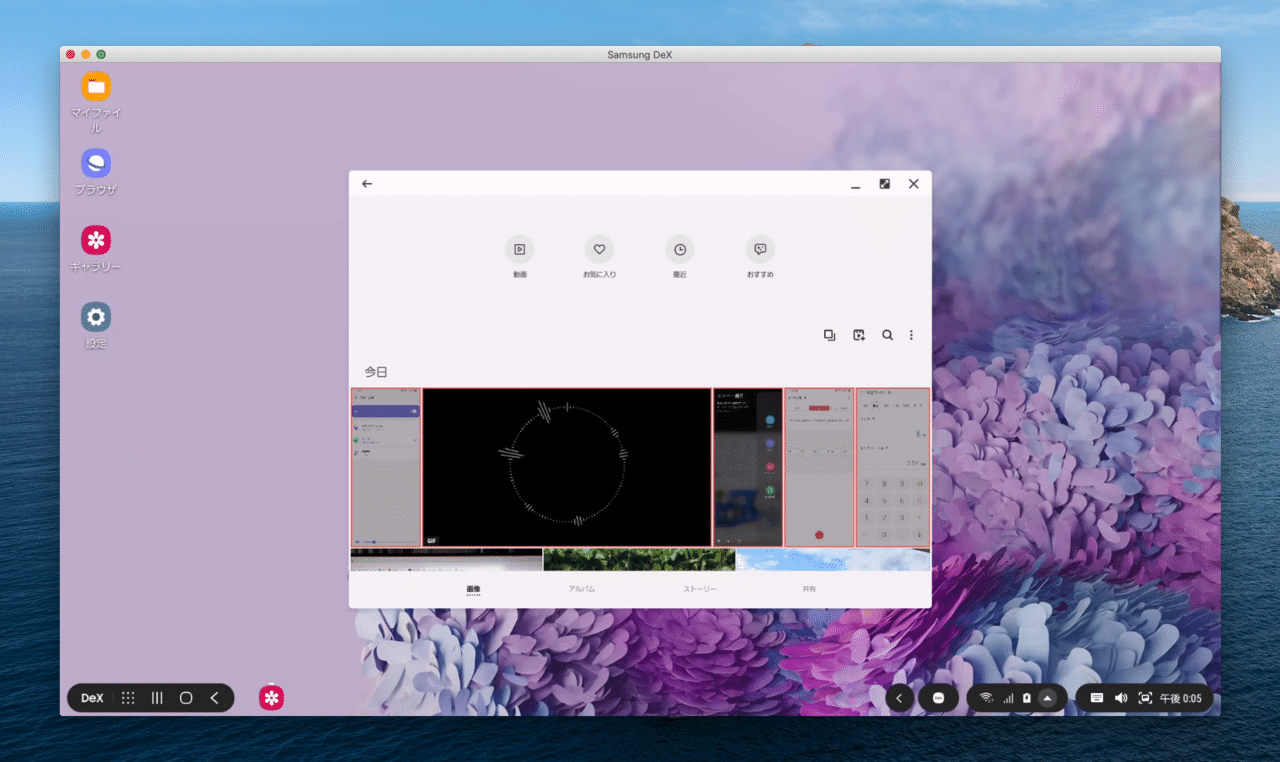Click the recents three-bars button in taskbar
1280x762 pixels.
157,698
